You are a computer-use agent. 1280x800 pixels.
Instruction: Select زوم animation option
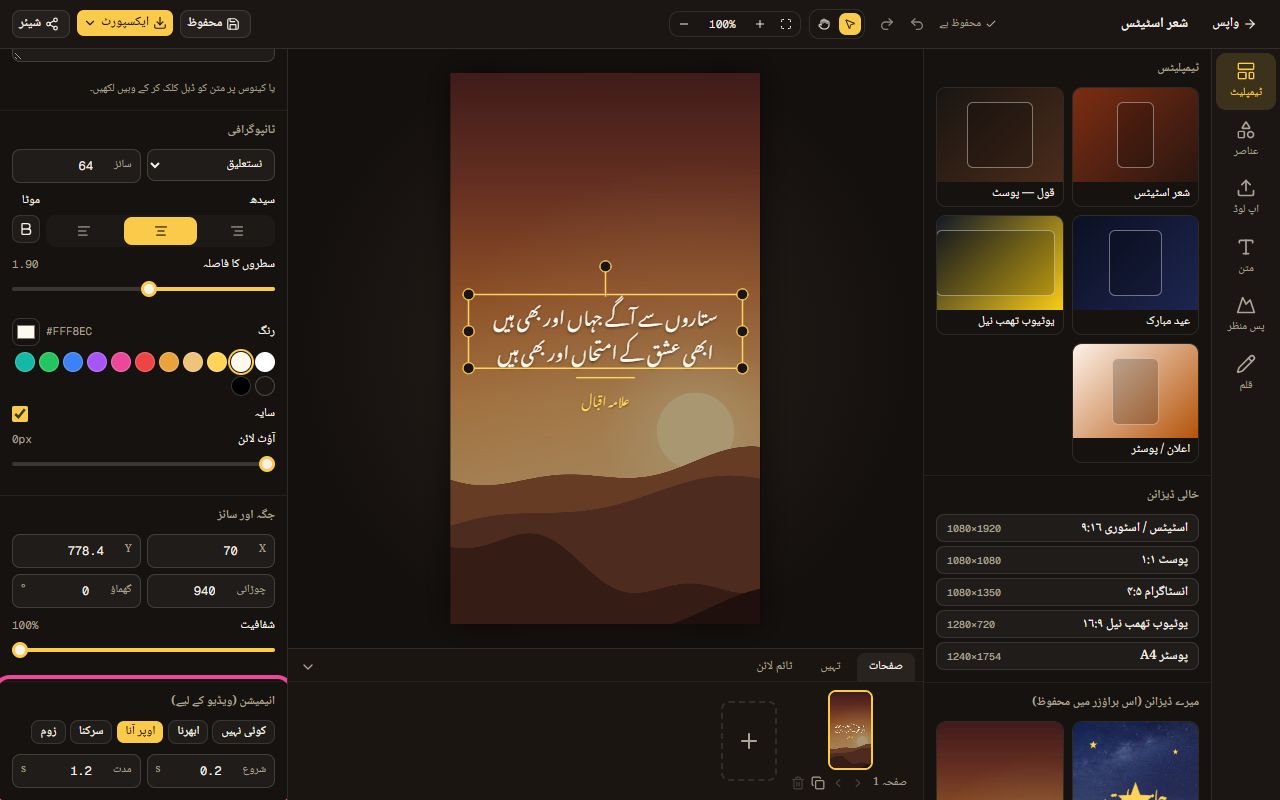pyautogui.click(x=49, y=731)
